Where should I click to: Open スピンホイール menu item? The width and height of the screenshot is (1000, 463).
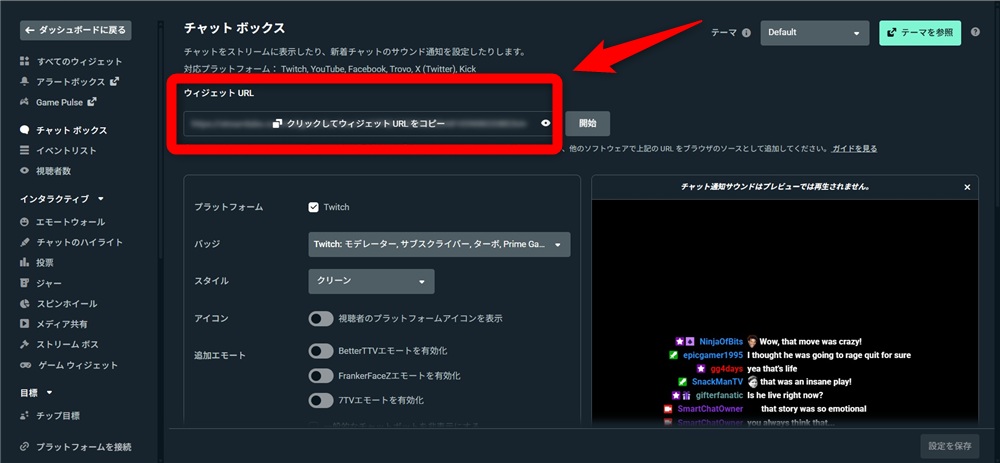pyautogui.click(x=67, y=304)
